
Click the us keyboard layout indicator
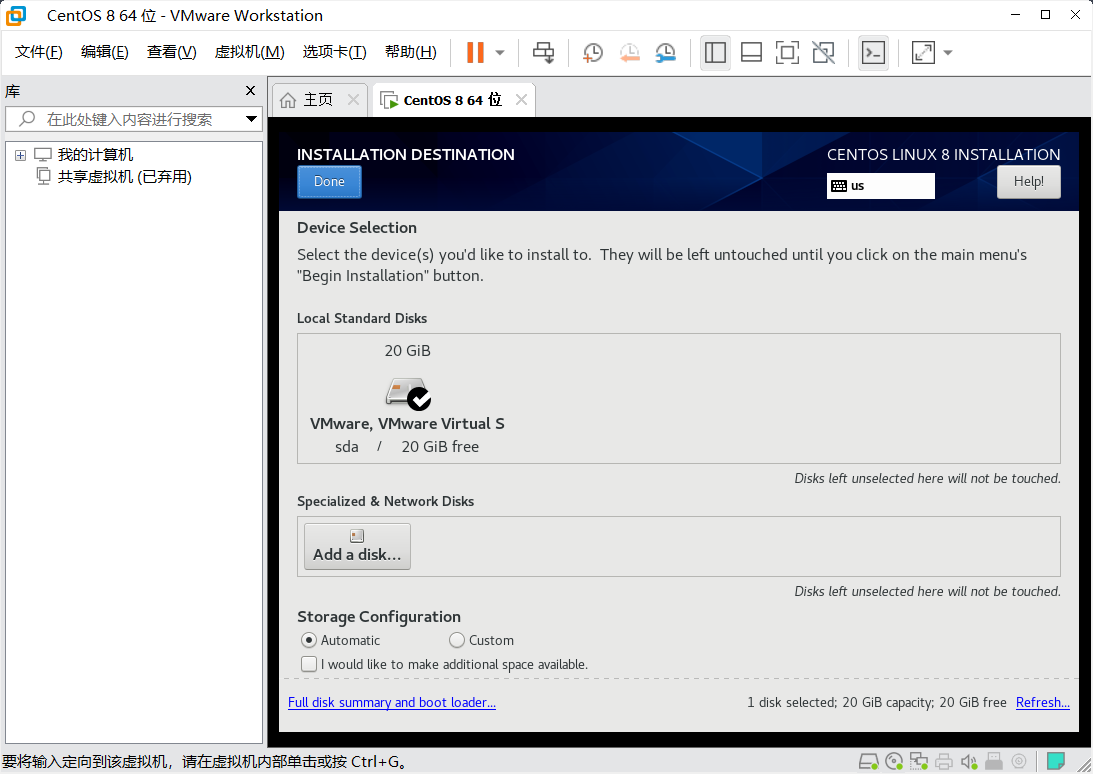[x=880, y=185]
